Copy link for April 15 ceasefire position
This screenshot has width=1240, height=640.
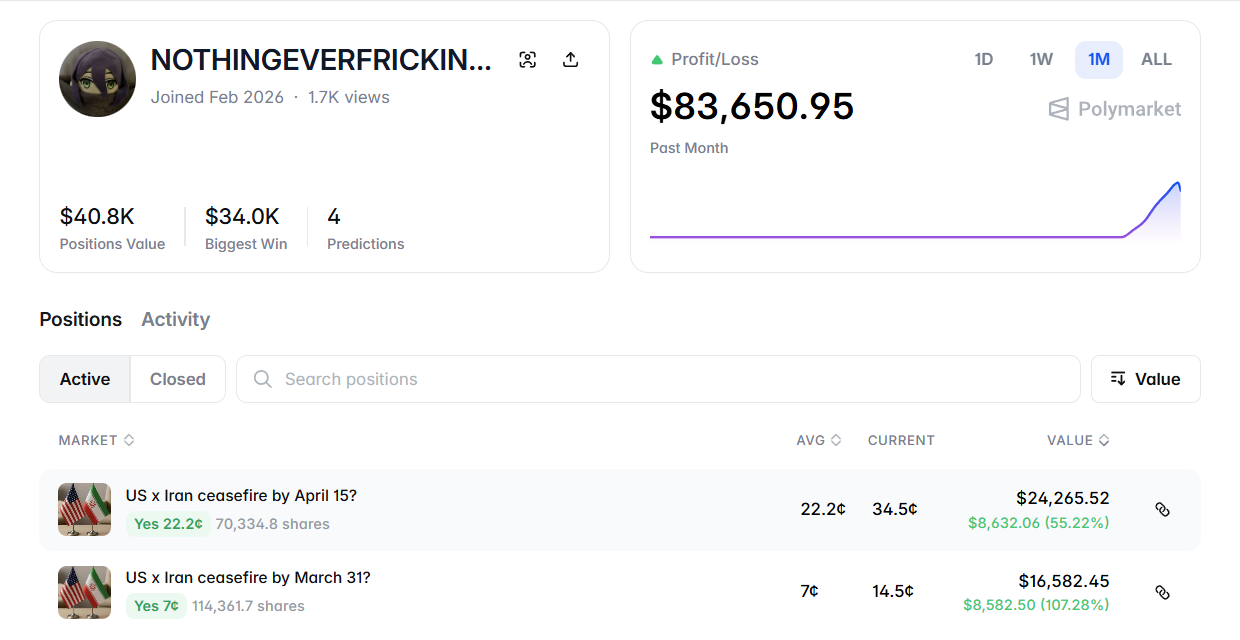(1162, 510)
